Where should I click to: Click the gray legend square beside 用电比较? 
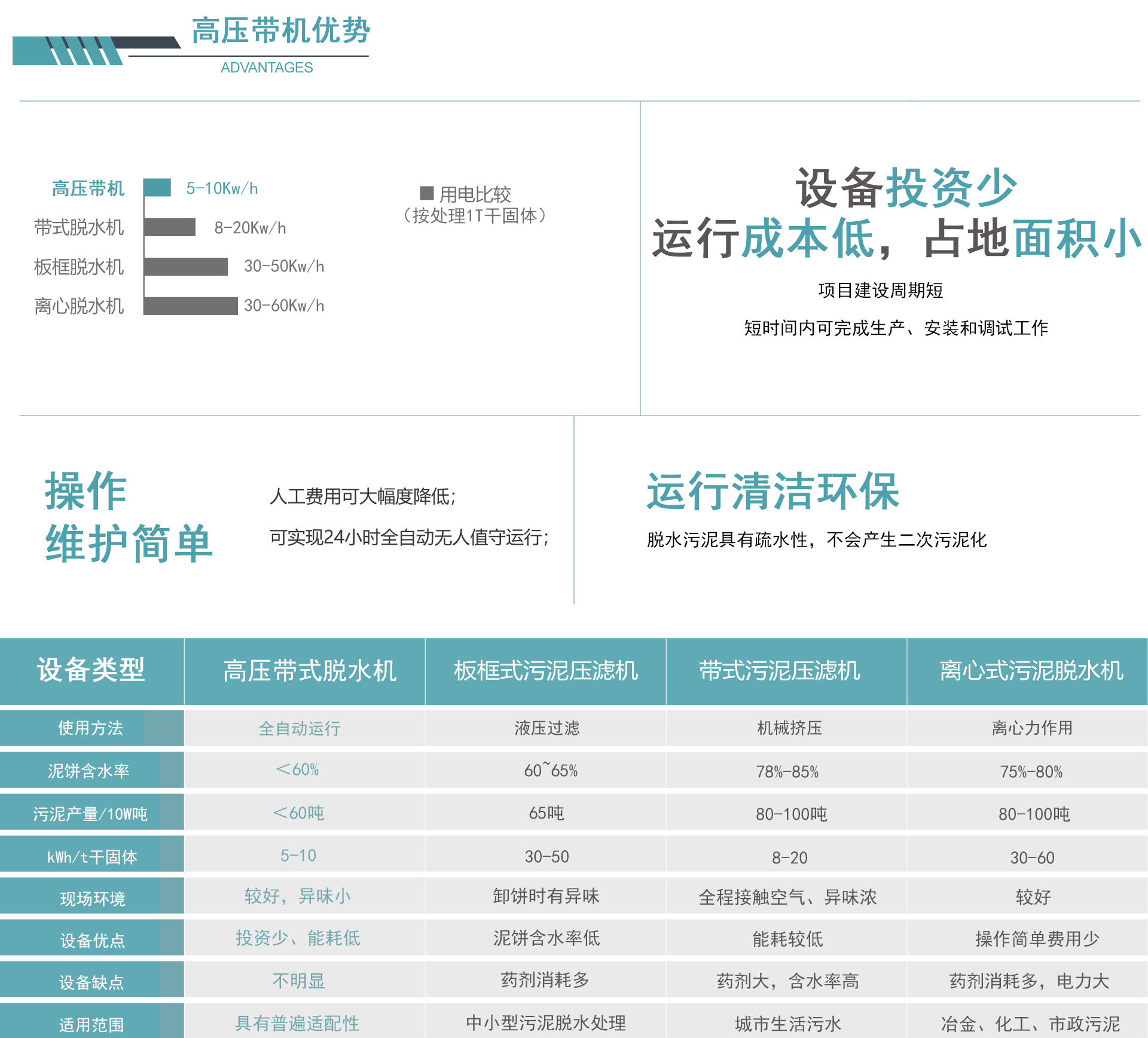426,193
